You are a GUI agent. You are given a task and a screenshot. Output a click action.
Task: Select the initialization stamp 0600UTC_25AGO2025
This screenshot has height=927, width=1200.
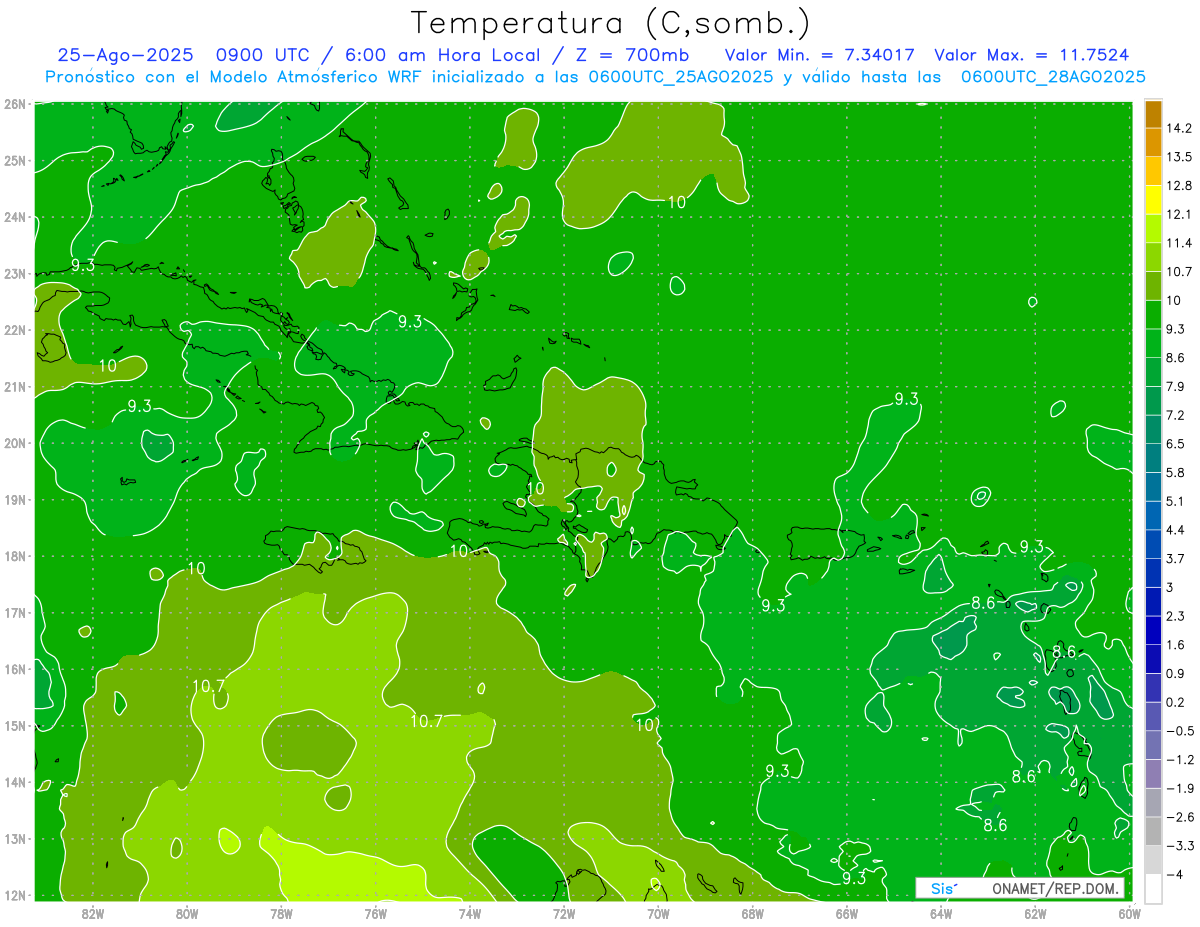click(681, 77)
